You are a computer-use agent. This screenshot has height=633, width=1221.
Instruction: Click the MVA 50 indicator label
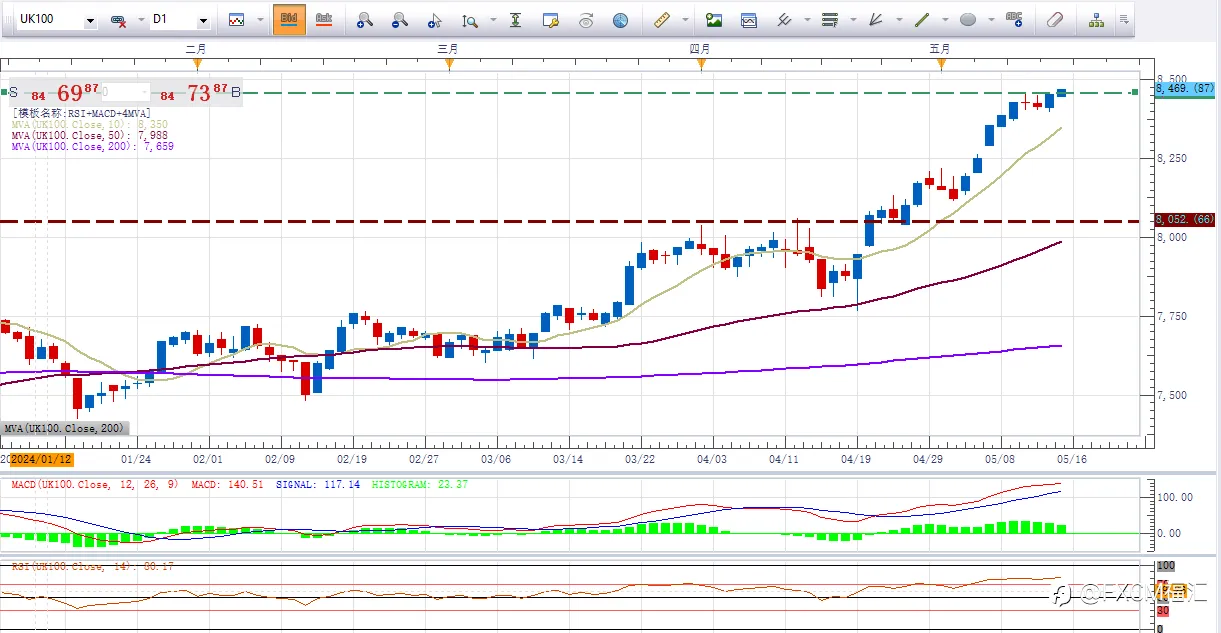click(92, 136)
